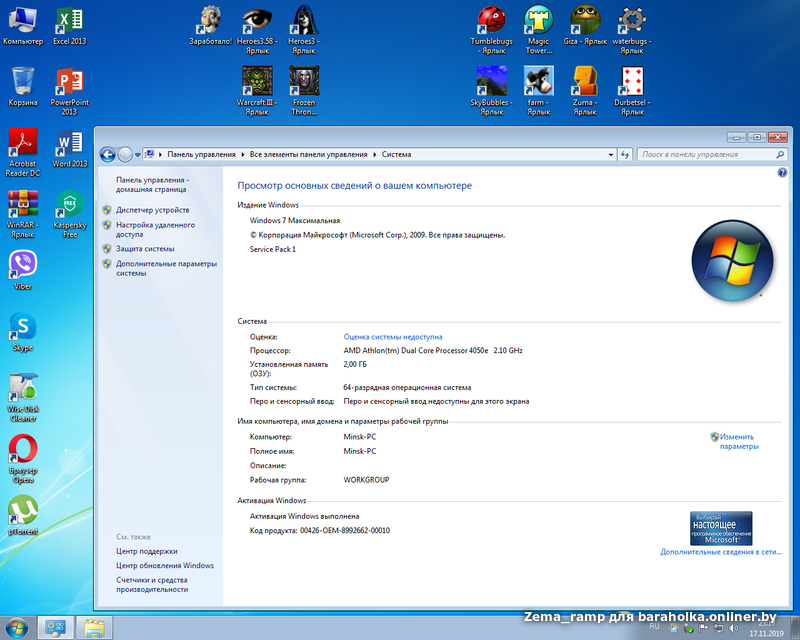Viewport: 800px width, 640px height.
Task: Click the volume speaker tray icon
Action: 733,628
